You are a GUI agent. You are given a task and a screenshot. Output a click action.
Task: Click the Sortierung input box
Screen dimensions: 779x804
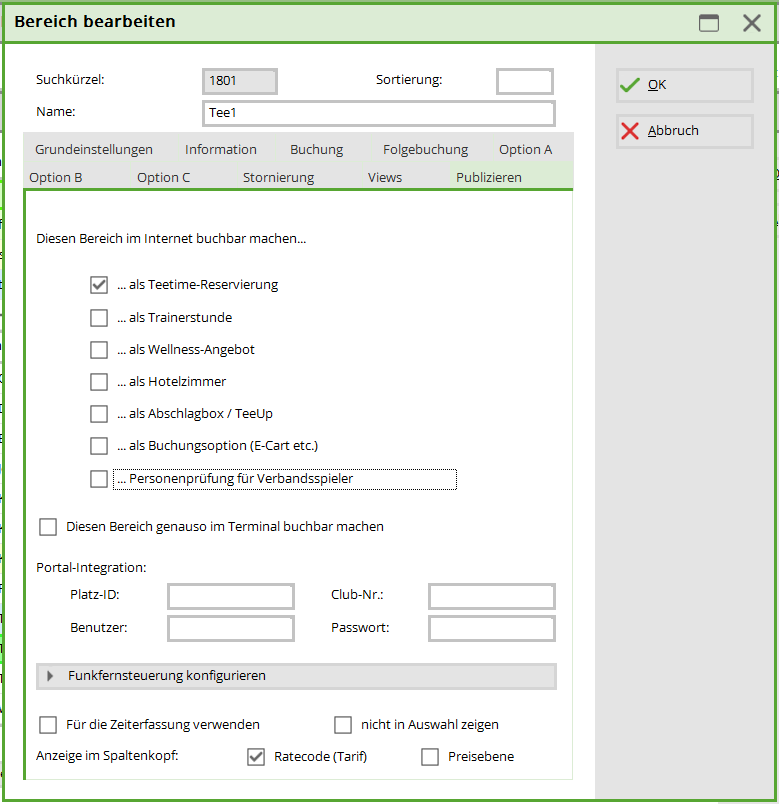point(524,81)
